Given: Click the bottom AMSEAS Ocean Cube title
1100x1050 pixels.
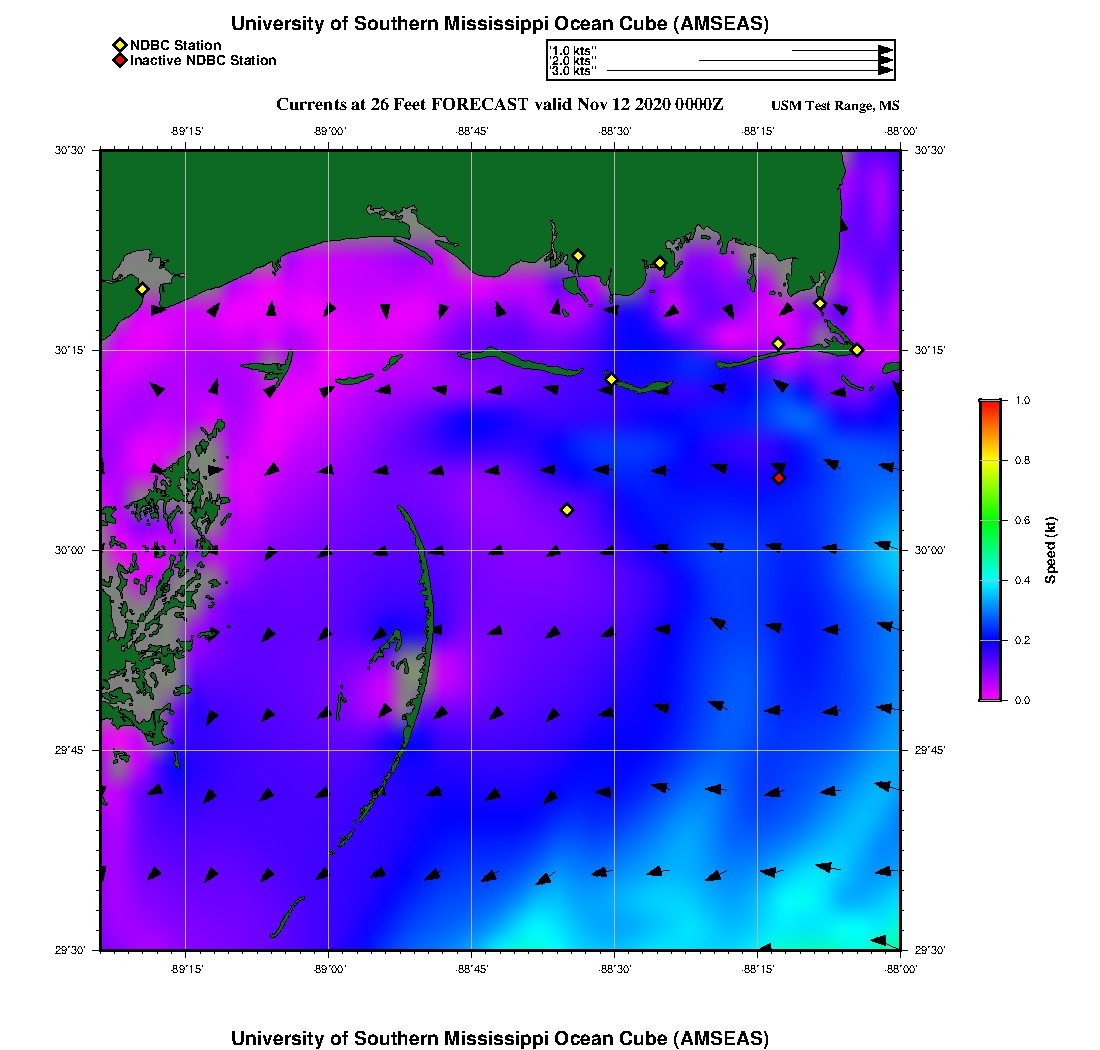Looking at the screenshot, I should tap(500, 1038).
